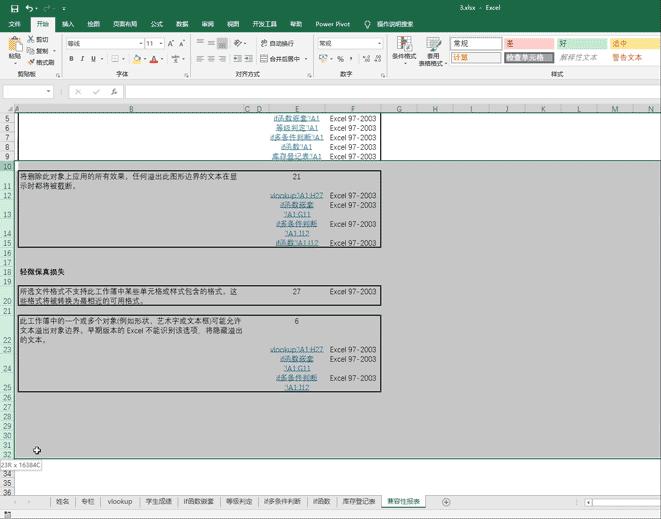Switch to the vlookup sheet tab
The width and height of the screenshot is (661, 519).
click(x=120, y=502)
